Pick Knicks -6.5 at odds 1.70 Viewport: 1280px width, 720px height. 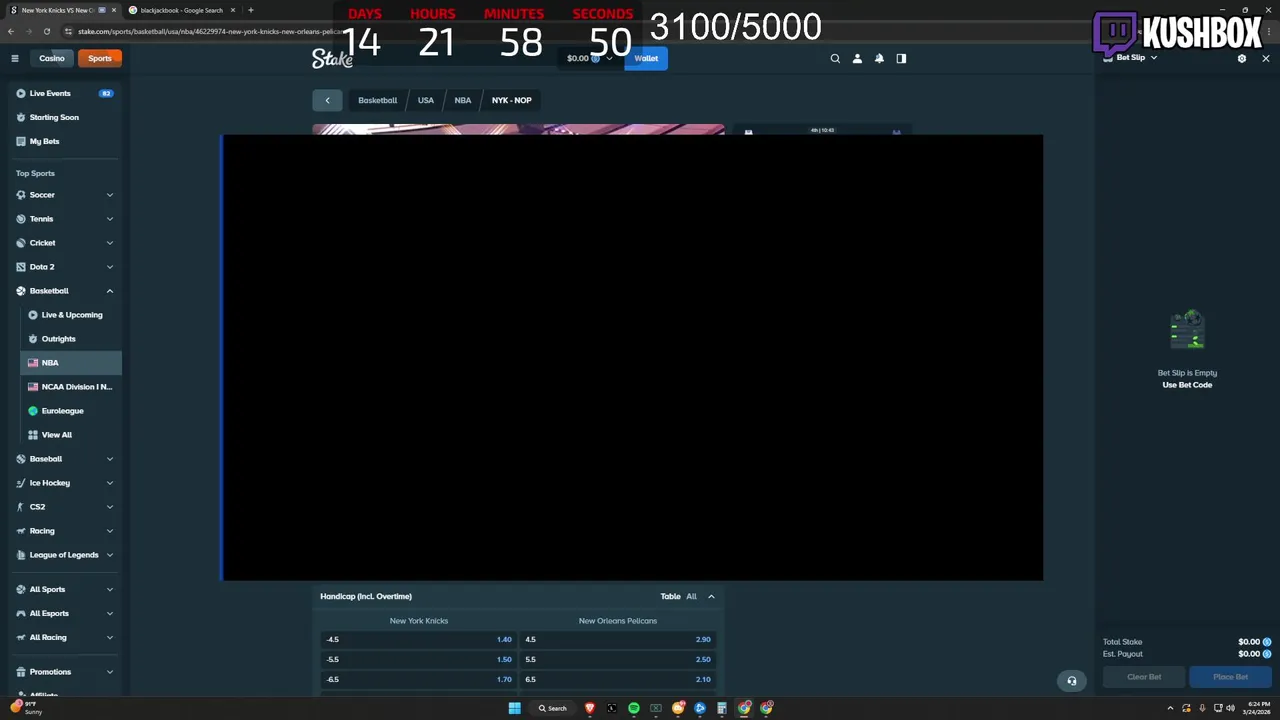419,679
